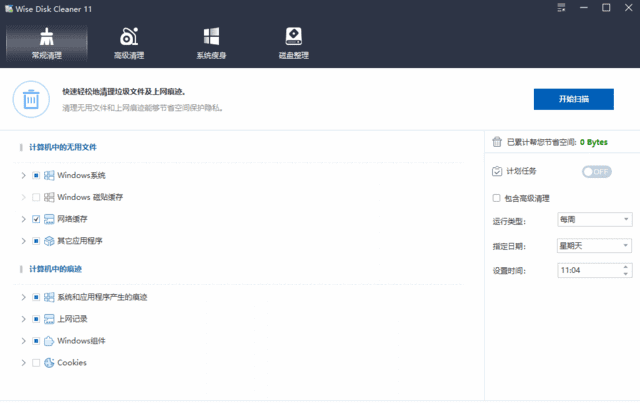The image size is (640, 403).
Task: Toggle 系统和应用程序产生的痕迹 checkbox
Action: [36, 297]
